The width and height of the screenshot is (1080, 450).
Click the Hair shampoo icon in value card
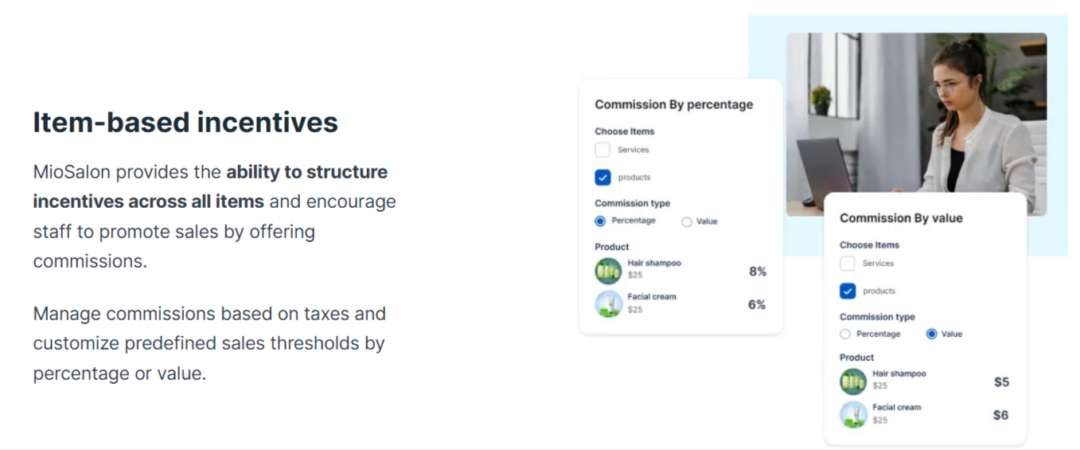[x=853, y=381]
